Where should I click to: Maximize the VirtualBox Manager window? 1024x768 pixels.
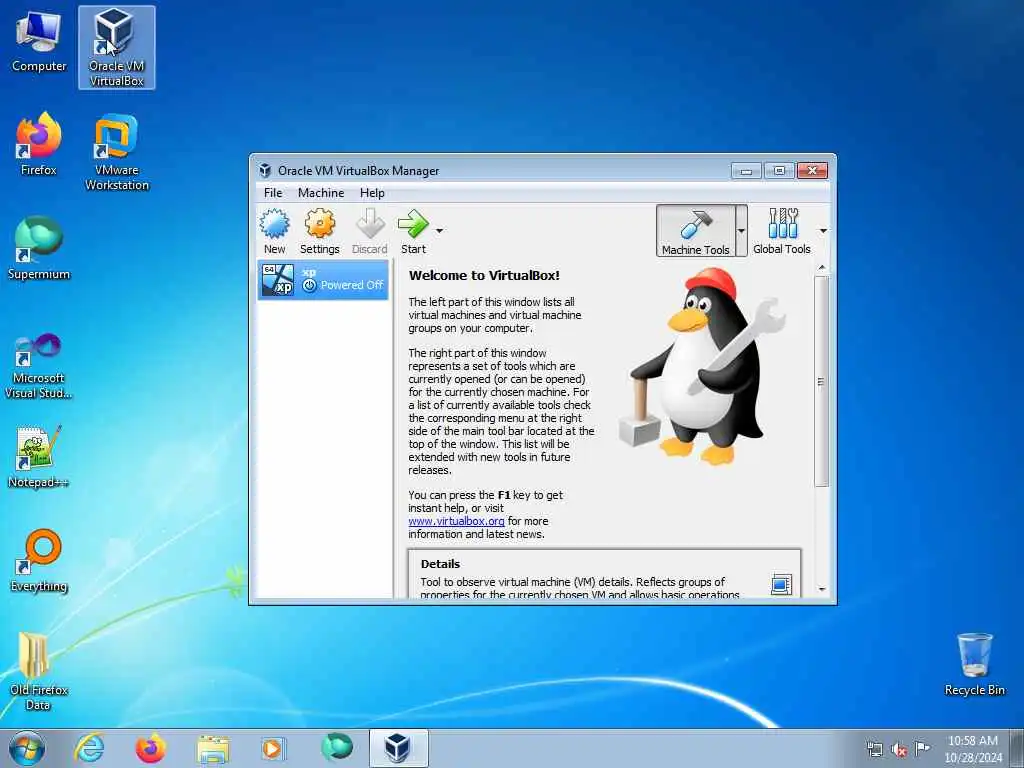[779, 170]
